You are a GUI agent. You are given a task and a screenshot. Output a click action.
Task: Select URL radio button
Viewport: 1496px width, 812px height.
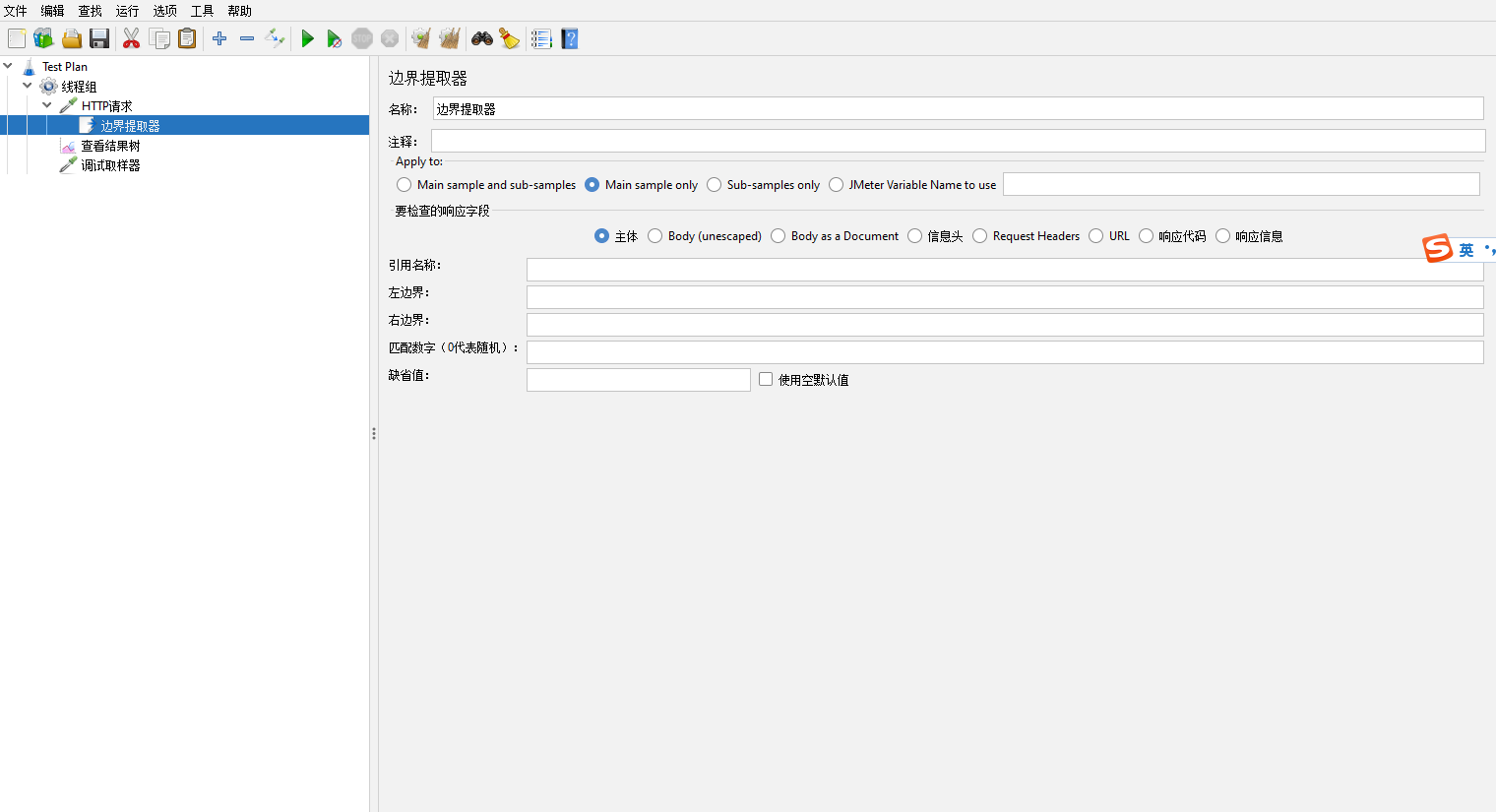point(1095,236)
